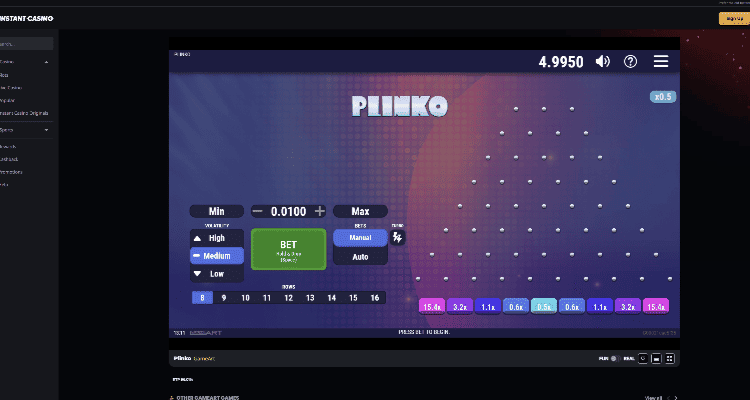Click the refresh game icon below the game

point(643,358)
